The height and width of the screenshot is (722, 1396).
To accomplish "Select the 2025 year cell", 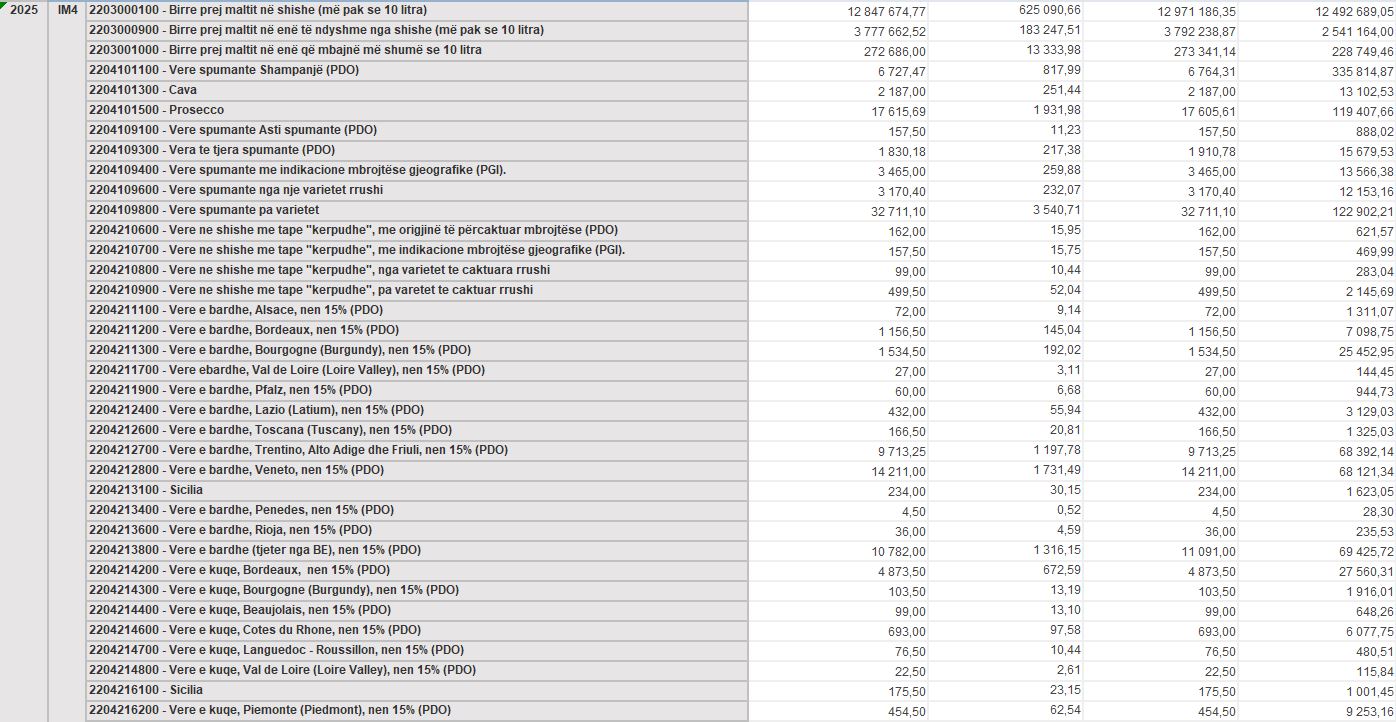I will click(23, 10).
